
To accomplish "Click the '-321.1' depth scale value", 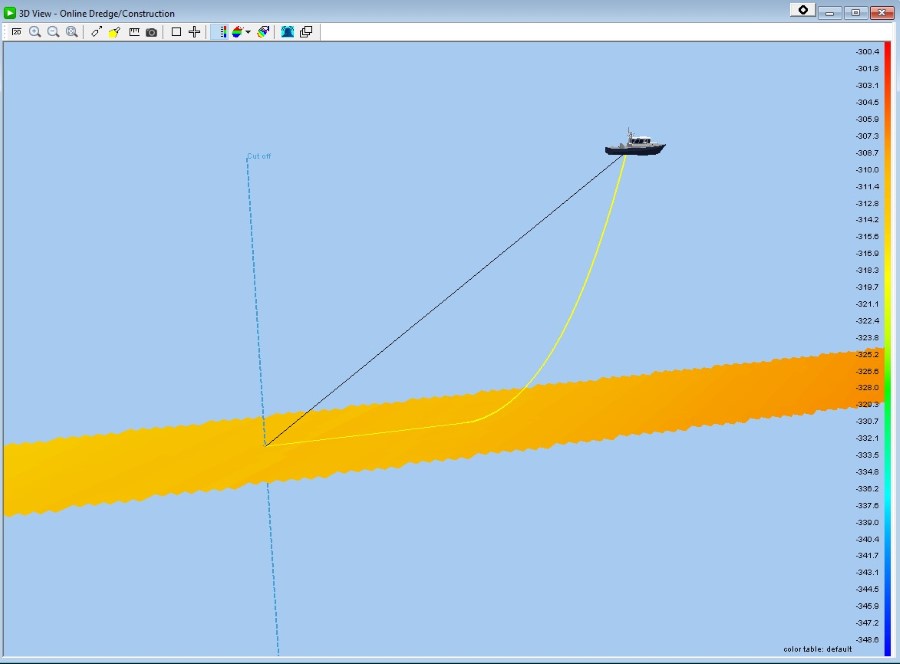I will pos(867,304).
